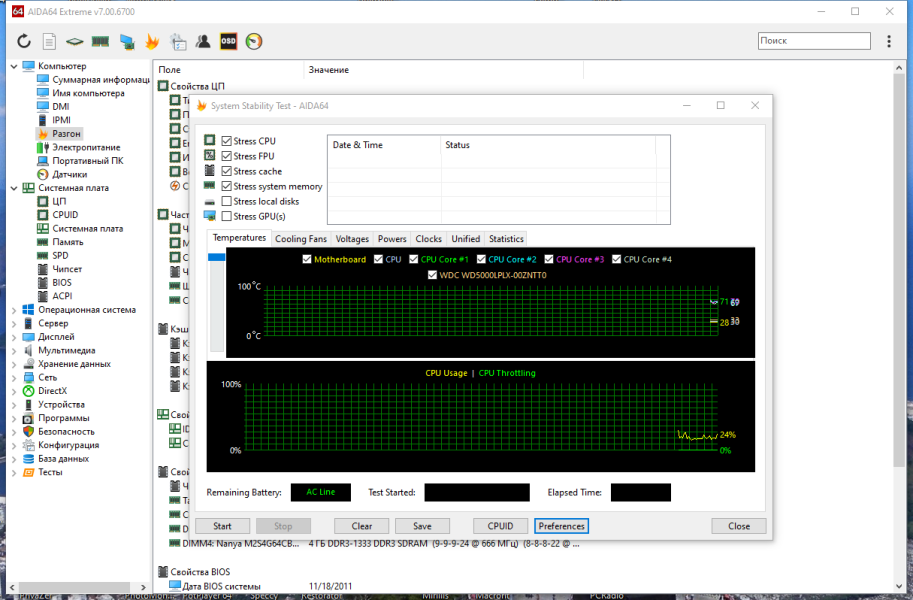Open the memory benchmark RAM icon

[100, 41]
